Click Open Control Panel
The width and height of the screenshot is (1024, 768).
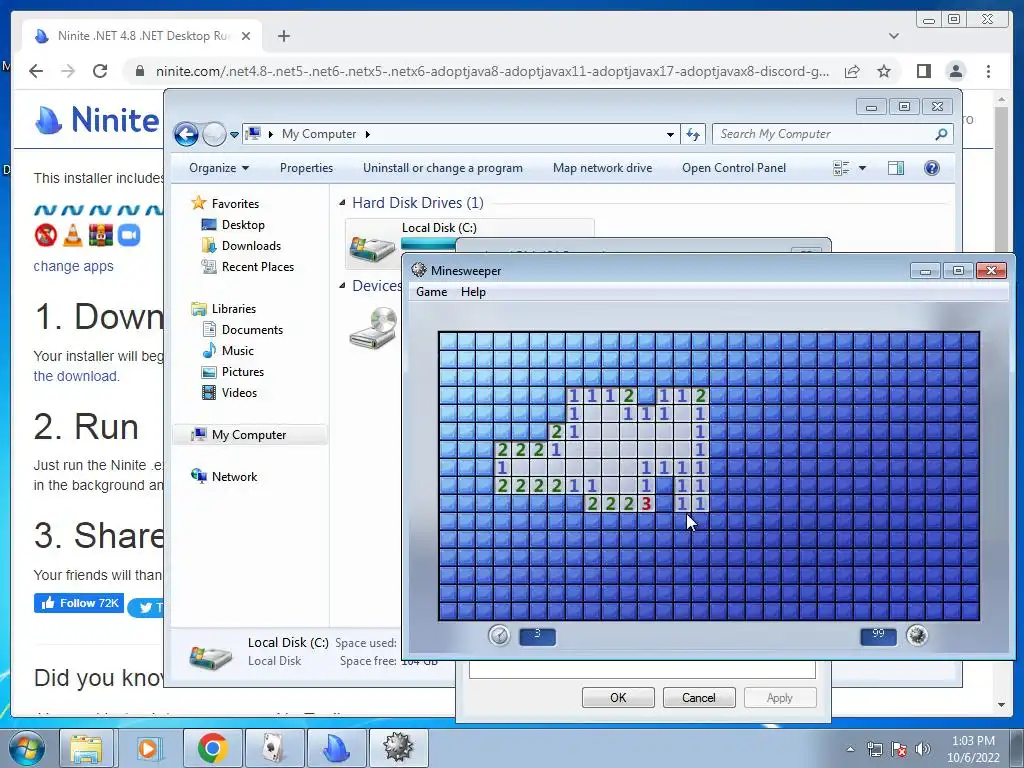734,168
